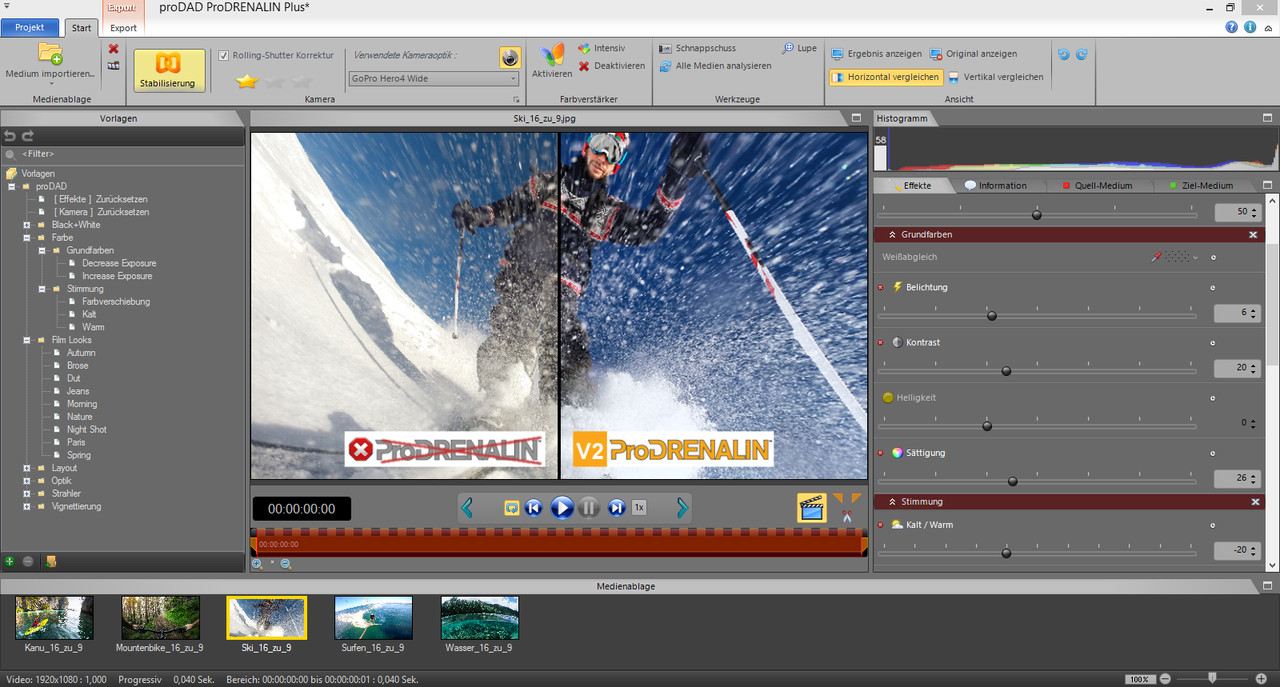Open the Quell-Medium tab
The width and height of the screenshot is (1280, 687).
pyautogui.click(x=1097, y=185)
